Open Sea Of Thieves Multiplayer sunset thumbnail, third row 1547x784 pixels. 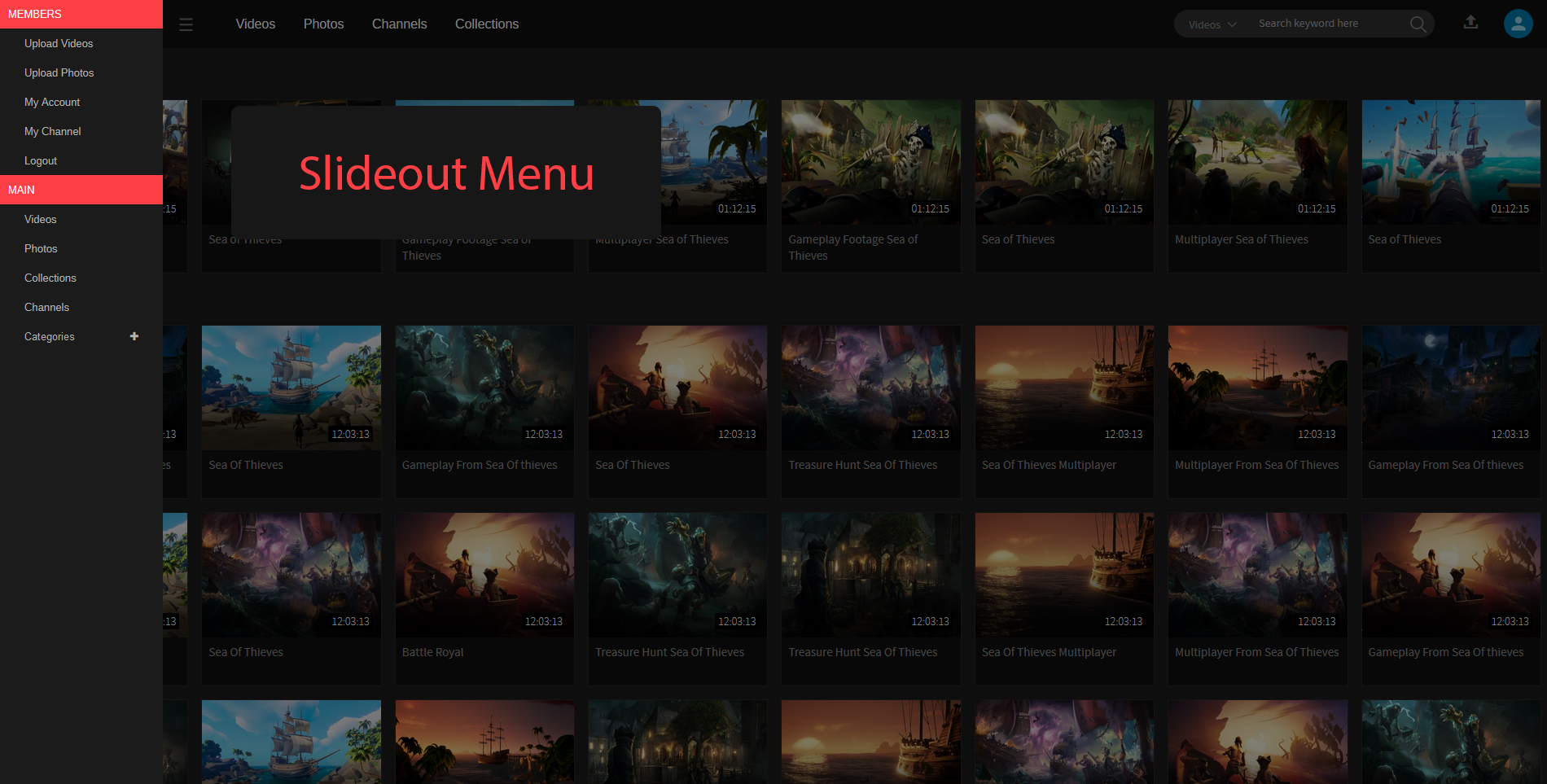1064,575
